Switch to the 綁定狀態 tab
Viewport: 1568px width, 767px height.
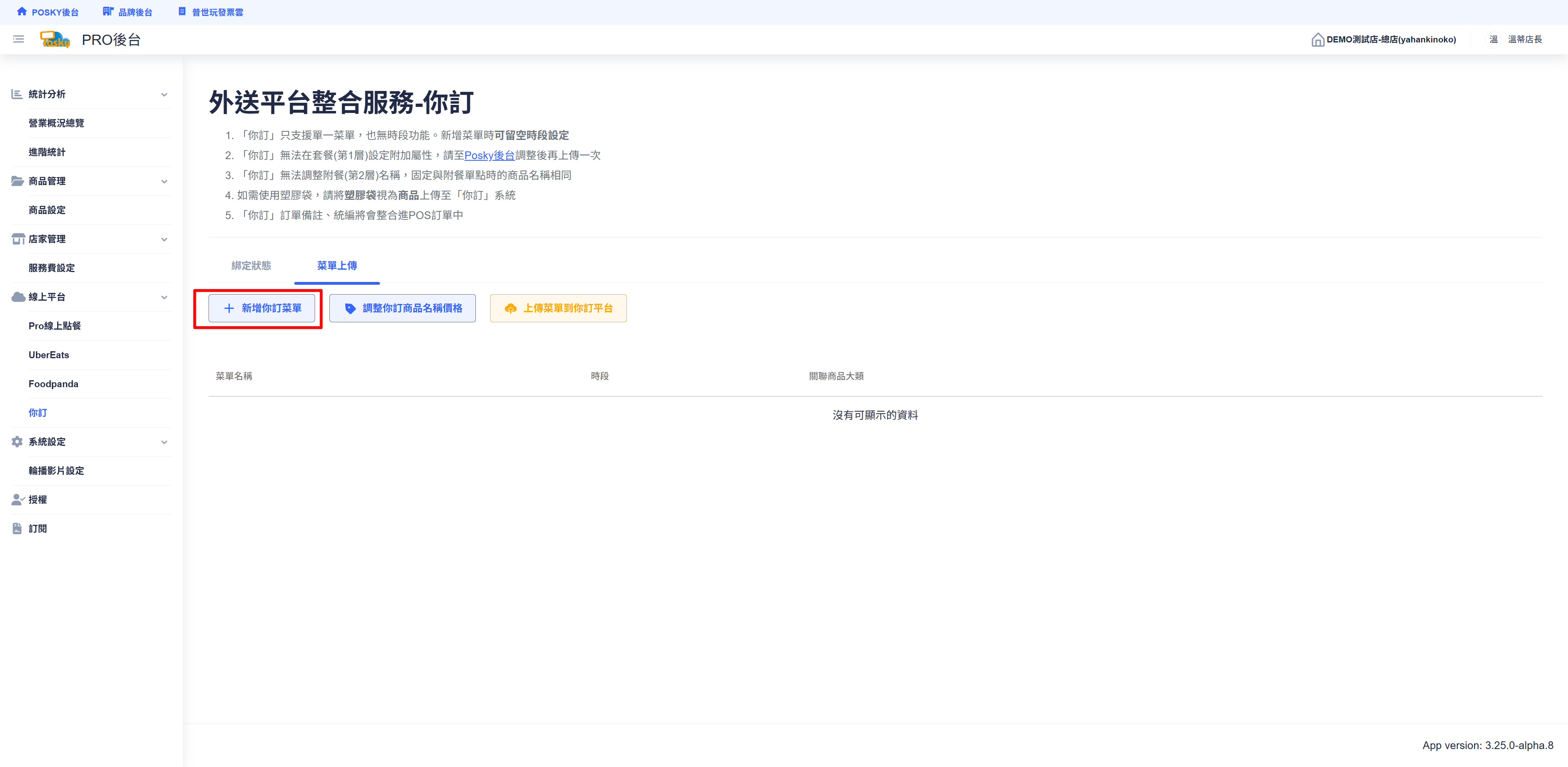point(251,266)
